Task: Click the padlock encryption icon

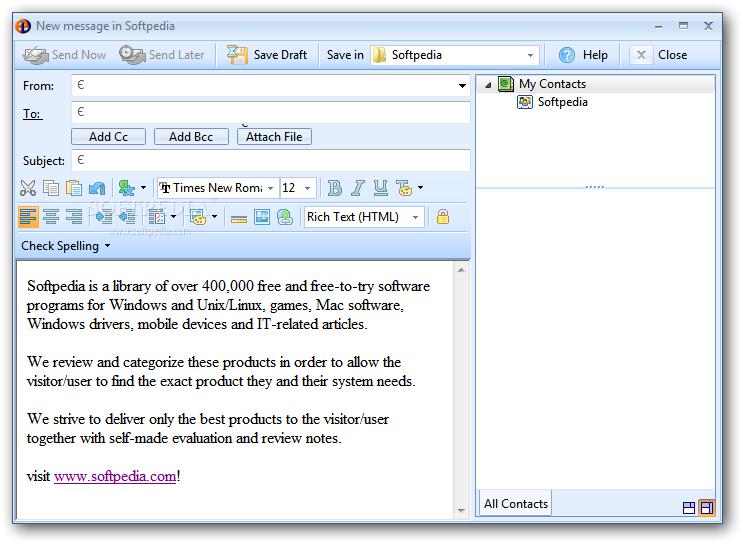Action: click(443, 217)
